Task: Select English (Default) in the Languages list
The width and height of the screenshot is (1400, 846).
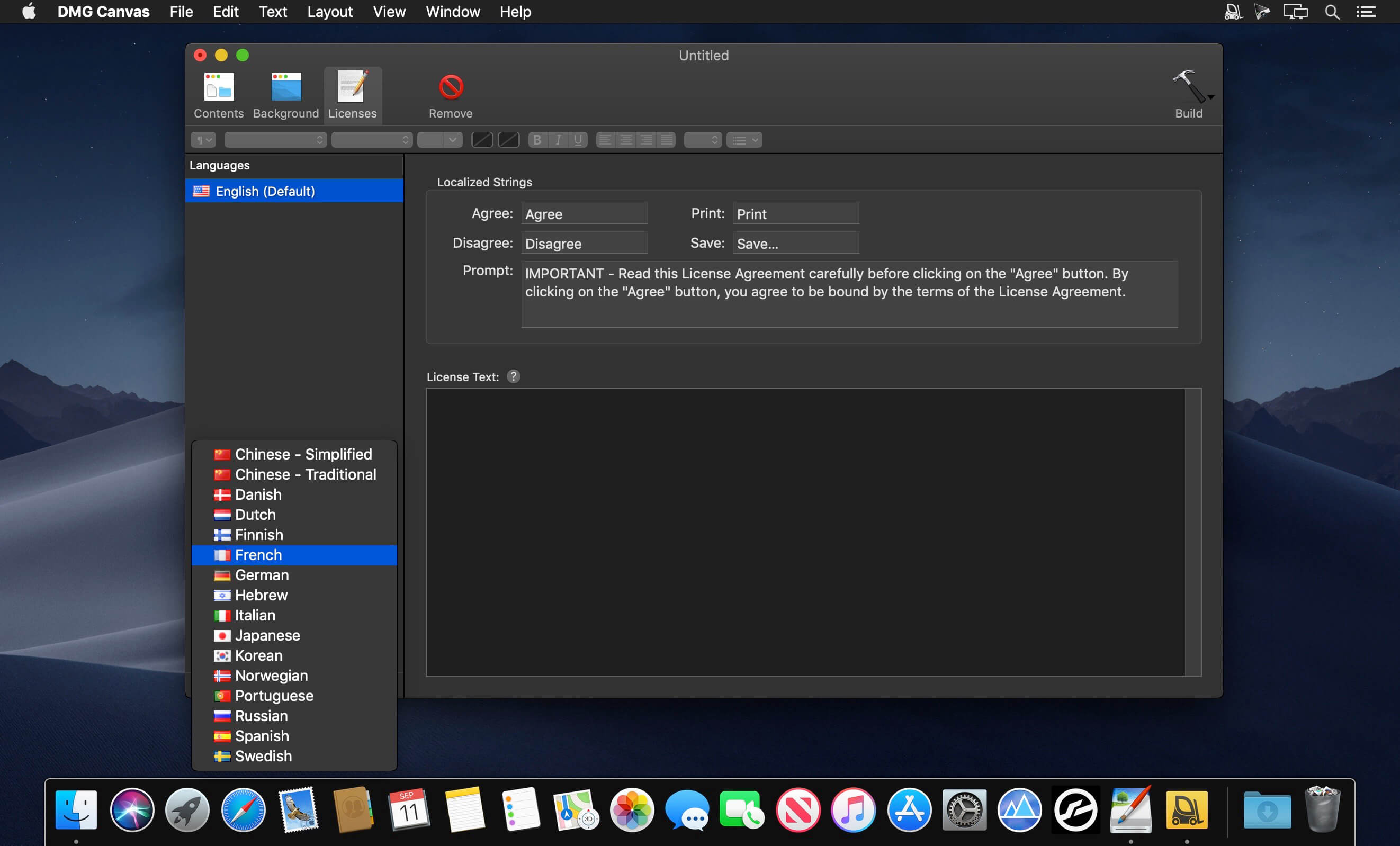Action: 294,191
